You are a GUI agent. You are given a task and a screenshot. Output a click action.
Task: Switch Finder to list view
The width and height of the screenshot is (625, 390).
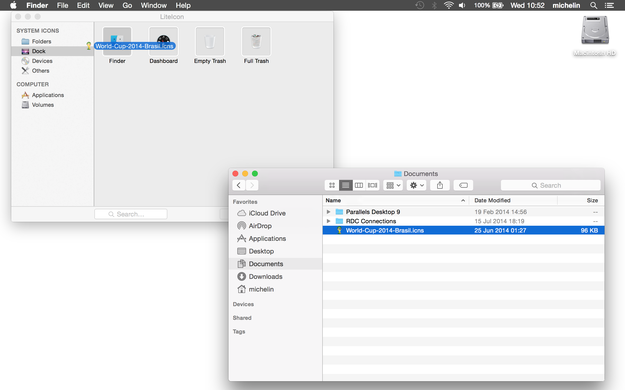point(346,185)
